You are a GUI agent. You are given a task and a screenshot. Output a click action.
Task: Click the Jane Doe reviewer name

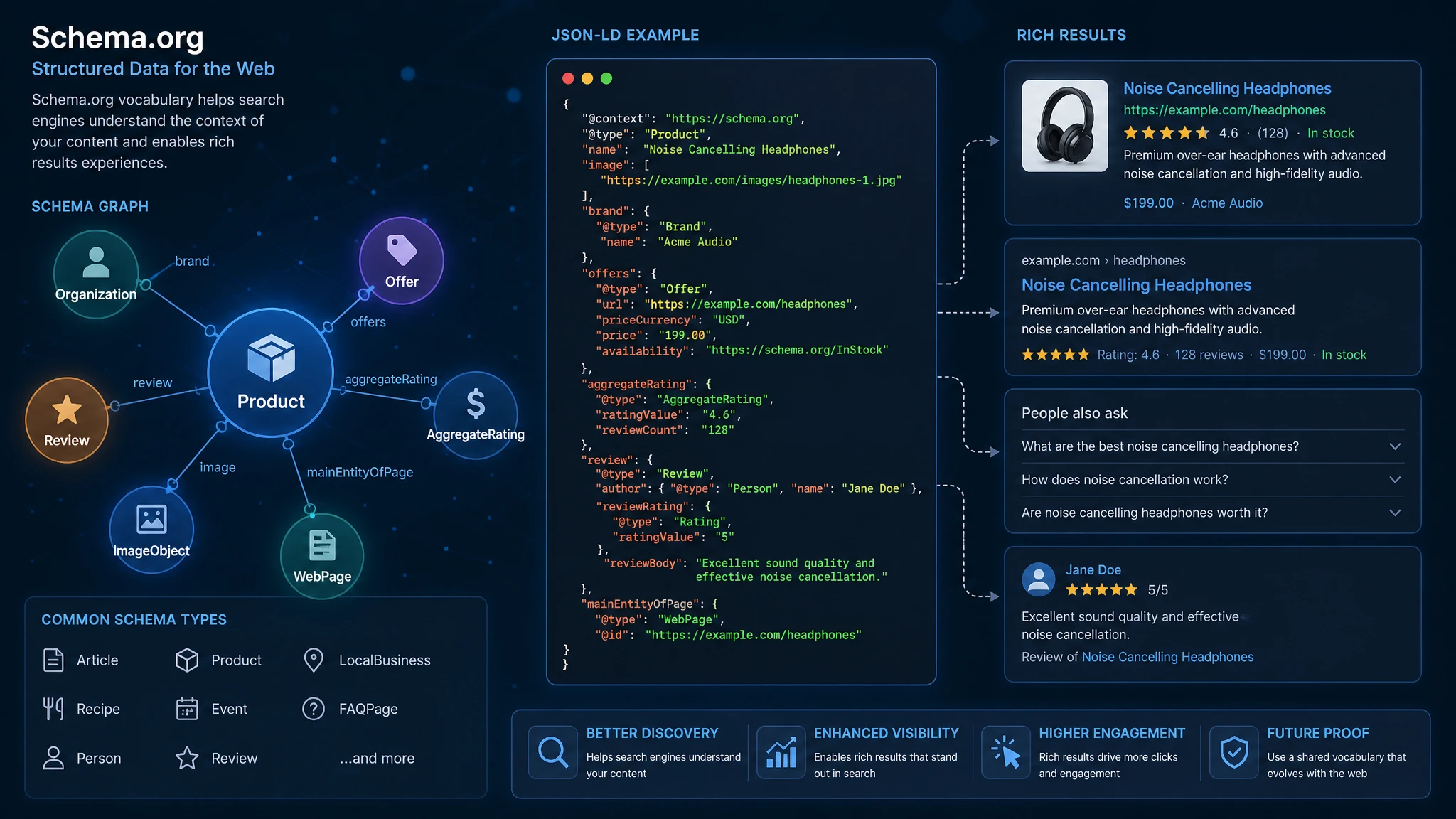[x=1093, y=570]
